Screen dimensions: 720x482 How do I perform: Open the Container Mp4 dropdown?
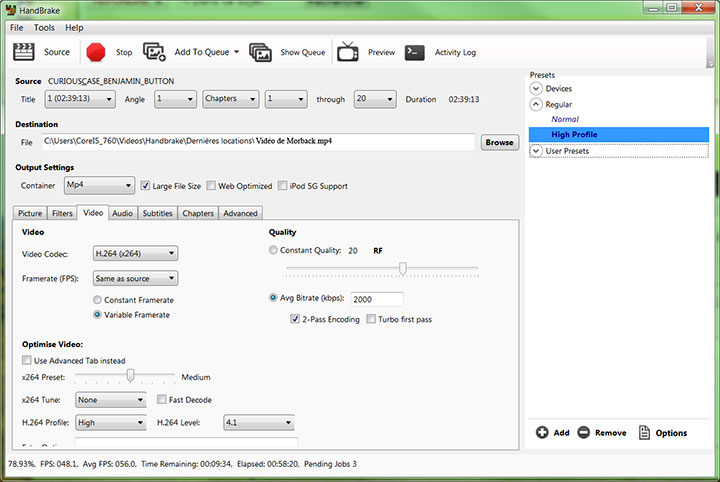click(x=99, y=185)
